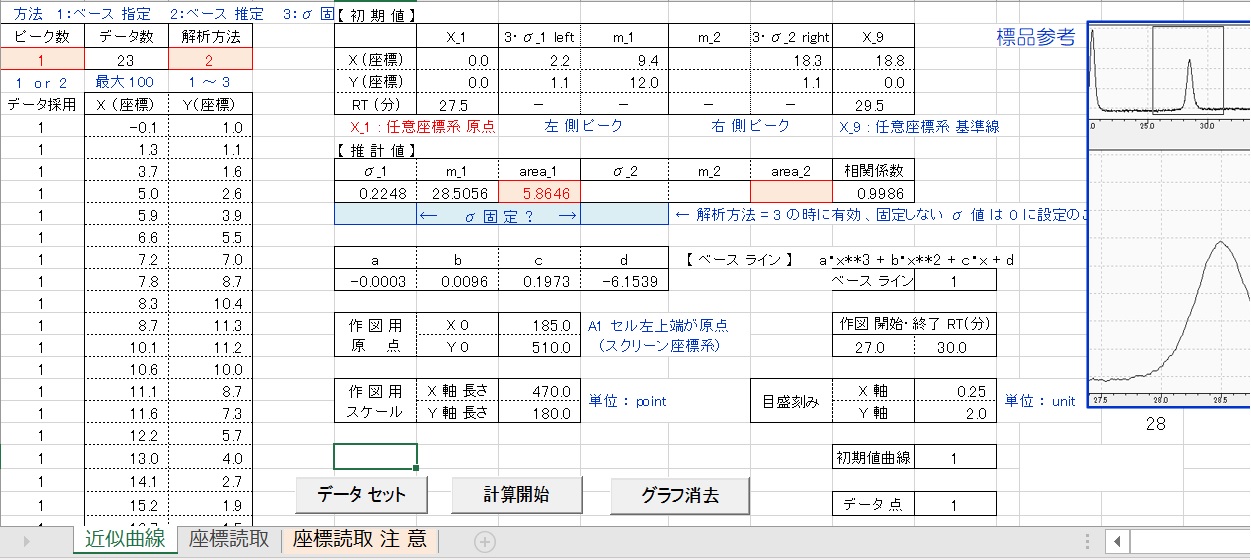Select Y coordinate data cell 10.4
The image size is (1251, 560).
click(211, 303)
